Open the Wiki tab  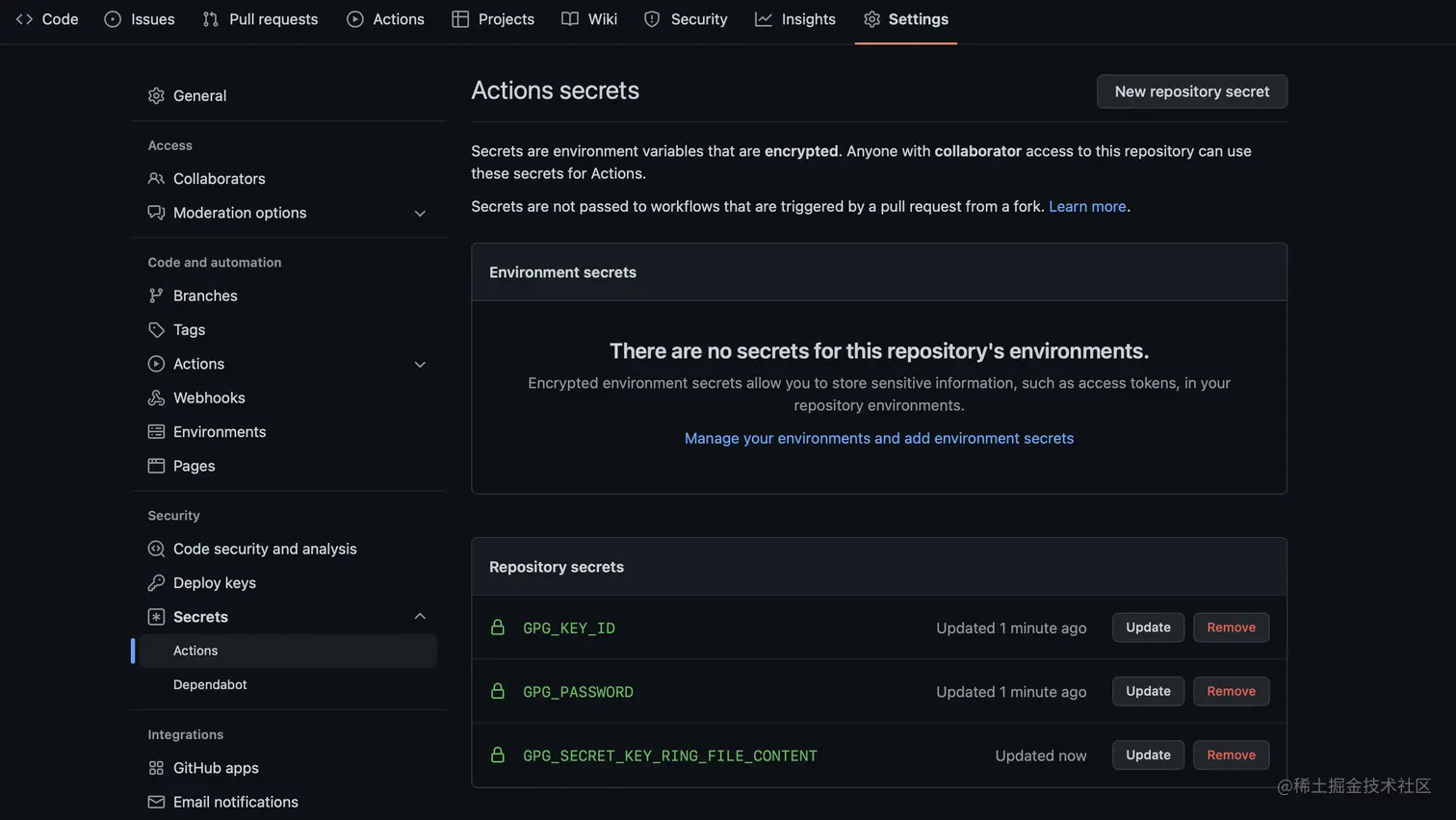pyautogui.click(x=589, y=19)
